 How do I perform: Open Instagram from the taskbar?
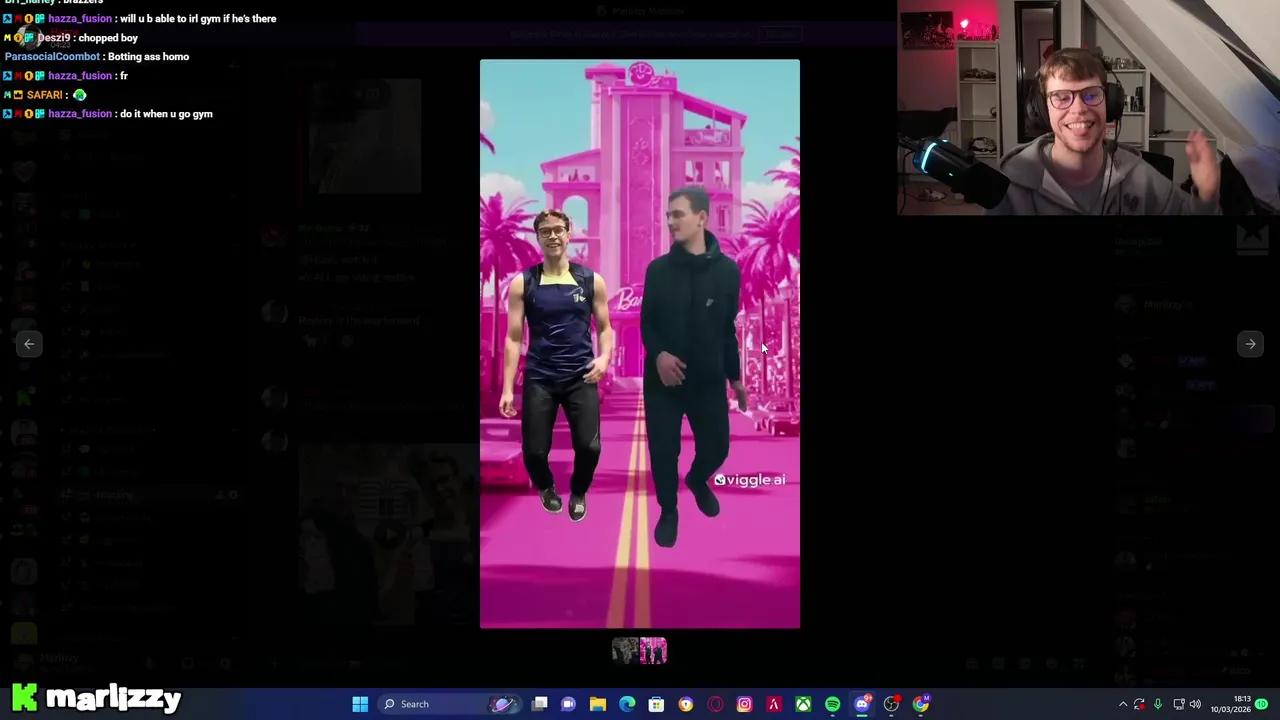(x=744, y=704)
